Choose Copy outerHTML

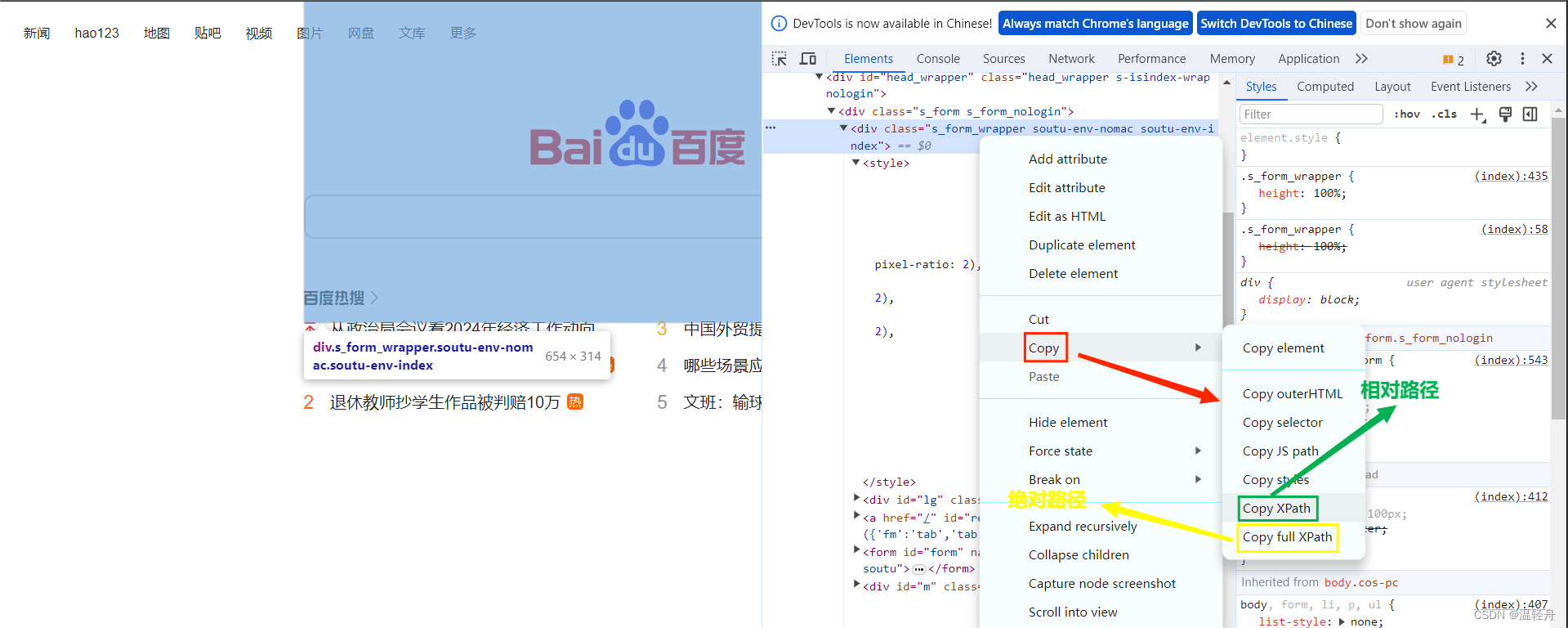(x=1293, y=393)
